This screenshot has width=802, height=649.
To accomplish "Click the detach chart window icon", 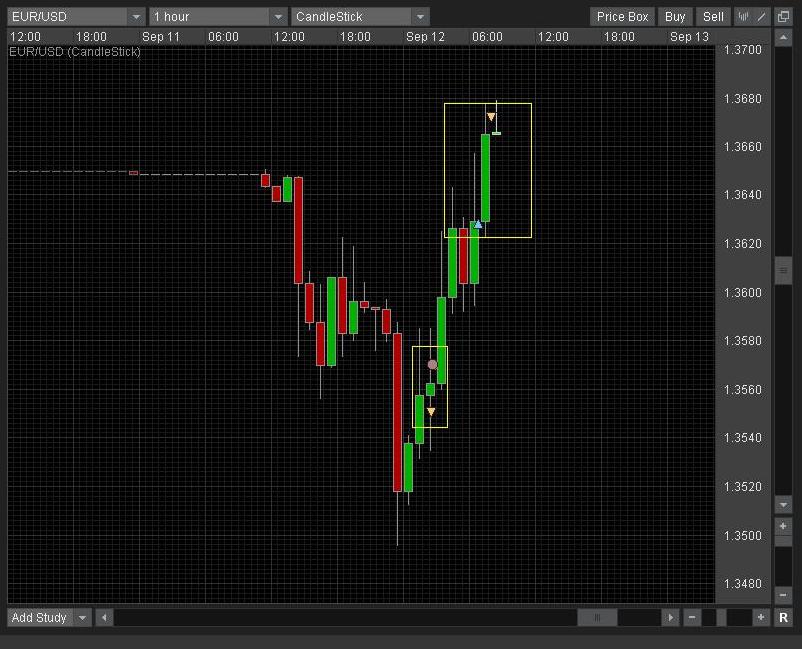I will 783,17.
